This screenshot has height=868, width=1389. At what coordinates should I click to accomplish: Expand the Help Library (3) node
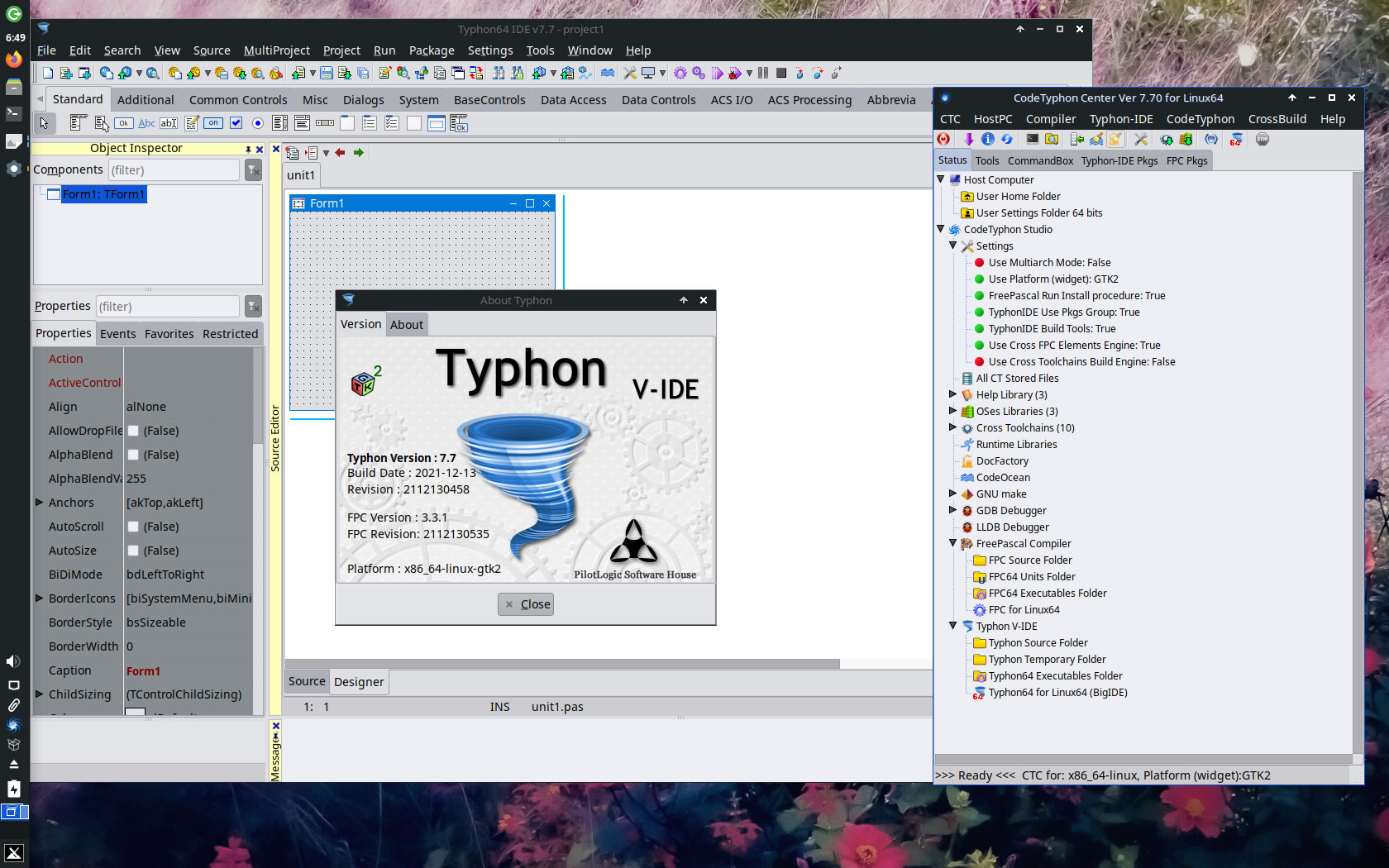[953, 394]
